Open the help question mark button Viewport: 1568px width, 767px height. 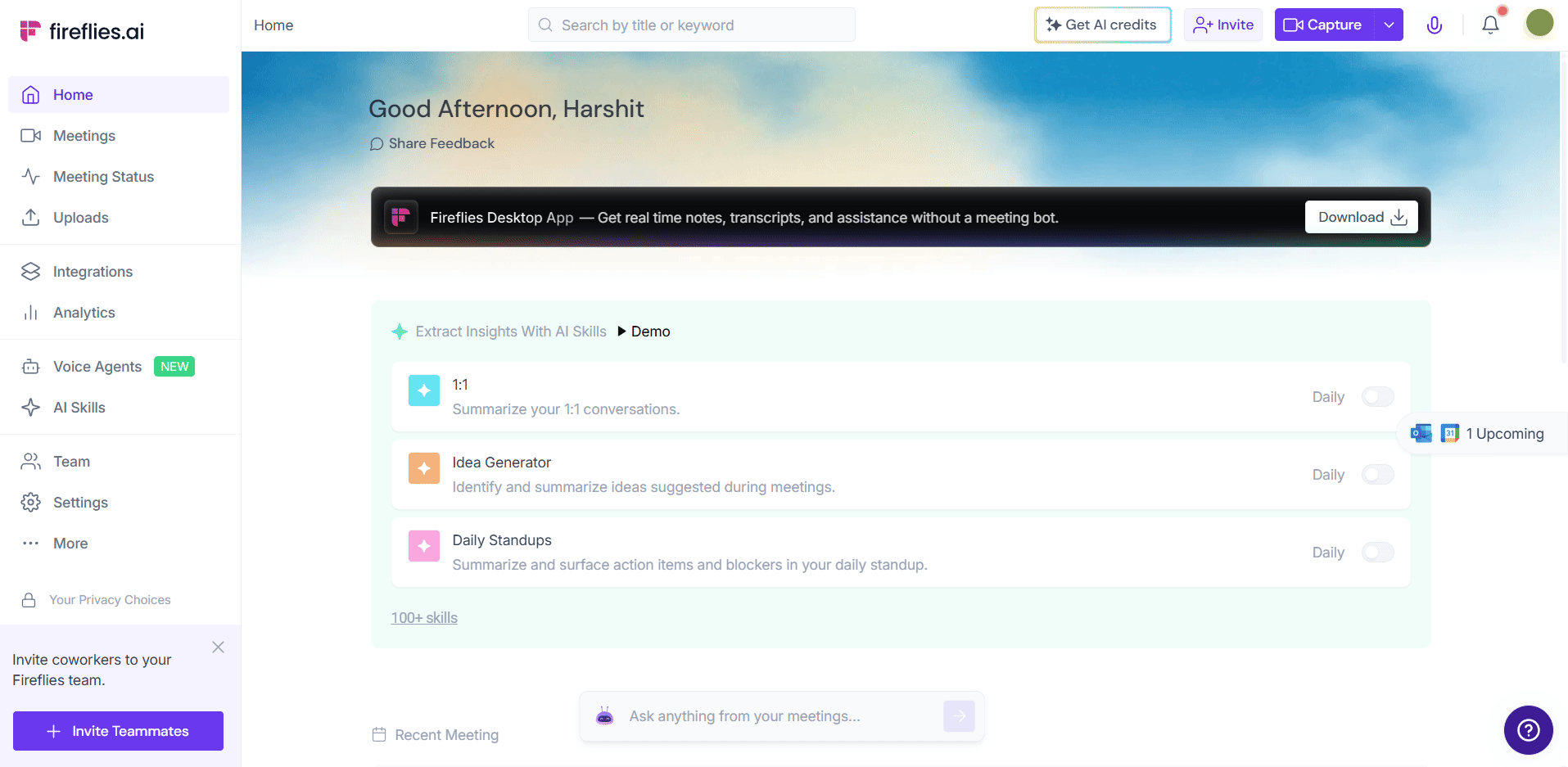1528,730
